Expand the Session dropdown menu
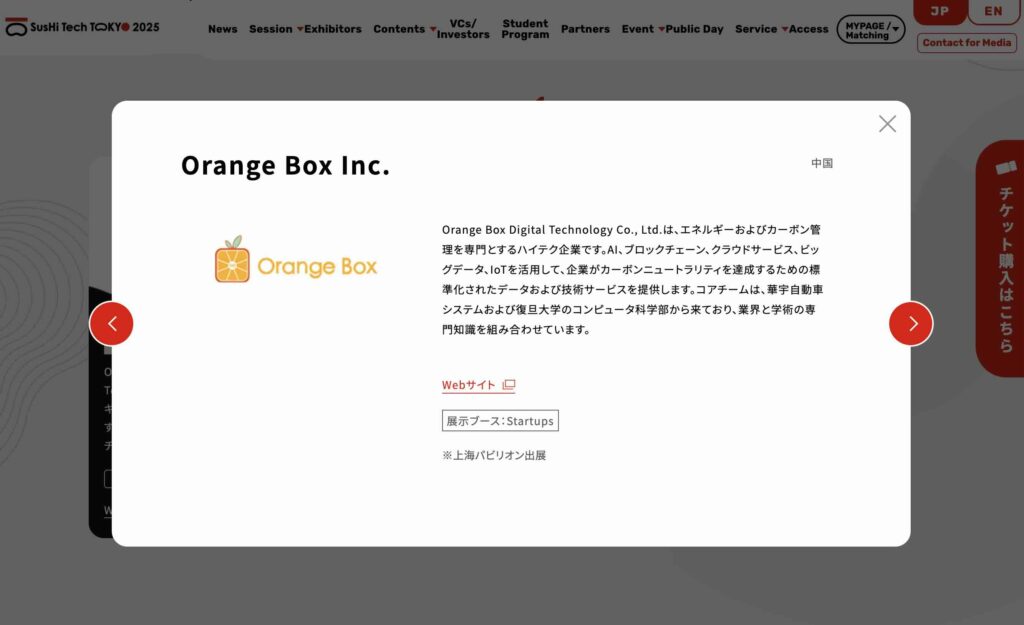The width and height of the screenshot is (1024, 625). pyautogui.click(x=276, y=29)
